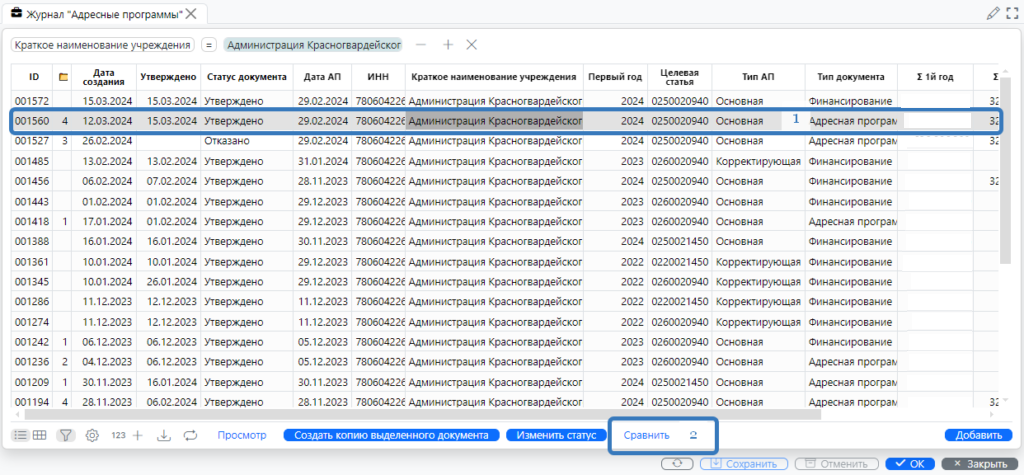Click filter value 'Администрация Красногвардейског'
Screen dimensions: 1024x475
tap(313, 45)
